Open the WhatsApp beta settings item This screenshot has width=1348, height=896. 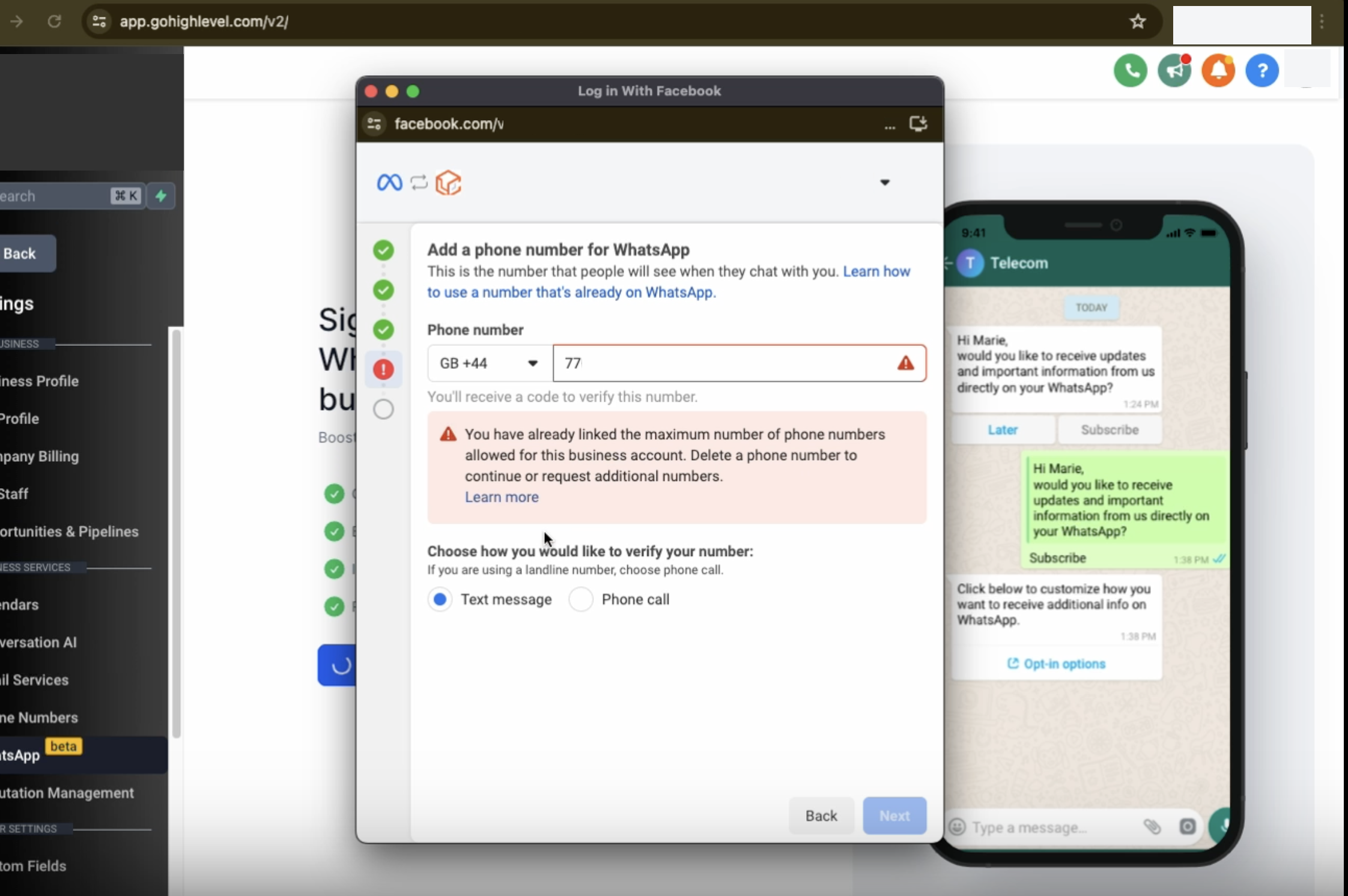coord(36,755)
